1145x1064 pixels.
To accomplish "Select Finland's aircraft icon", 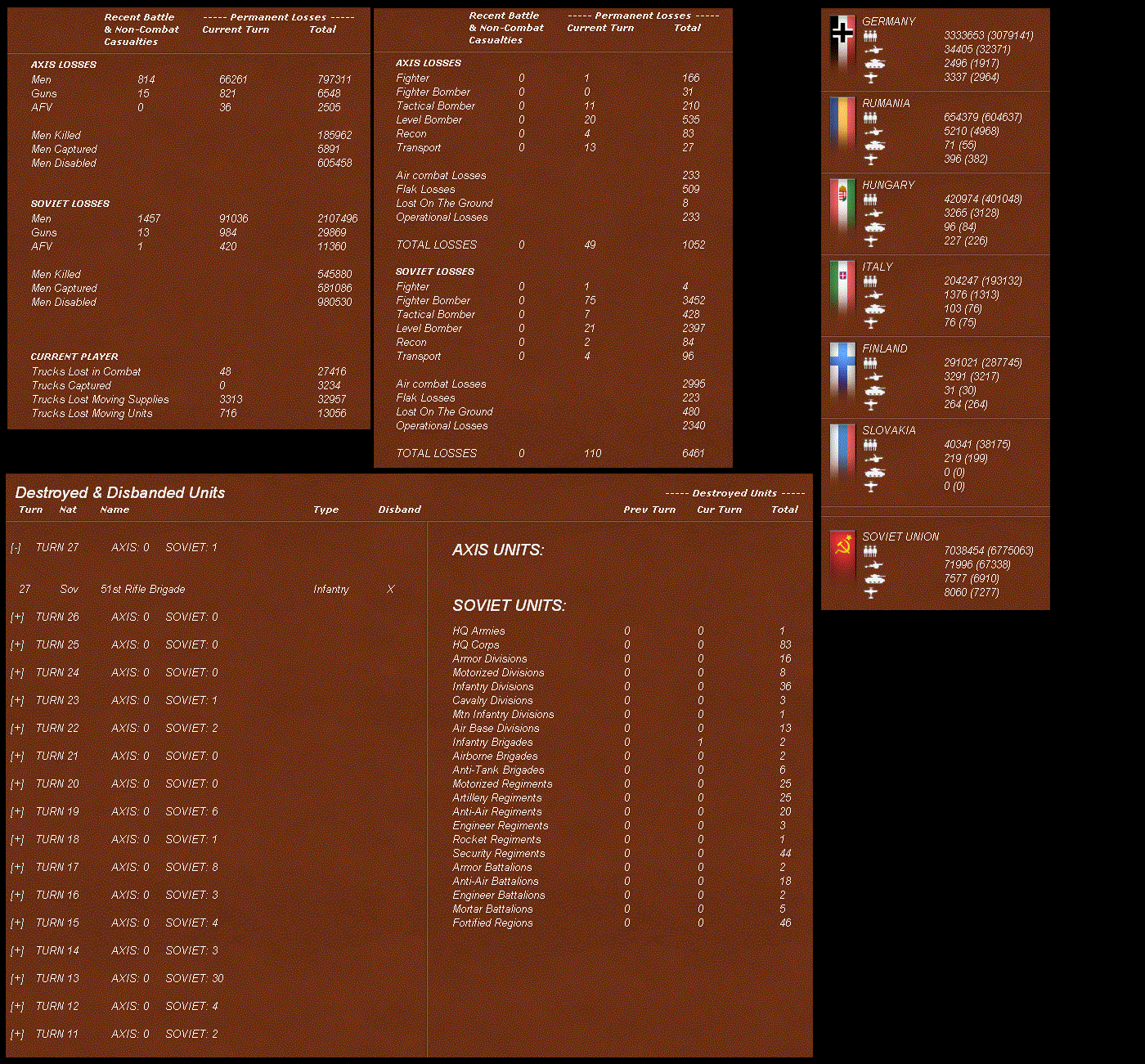I will tap(870, 405).
